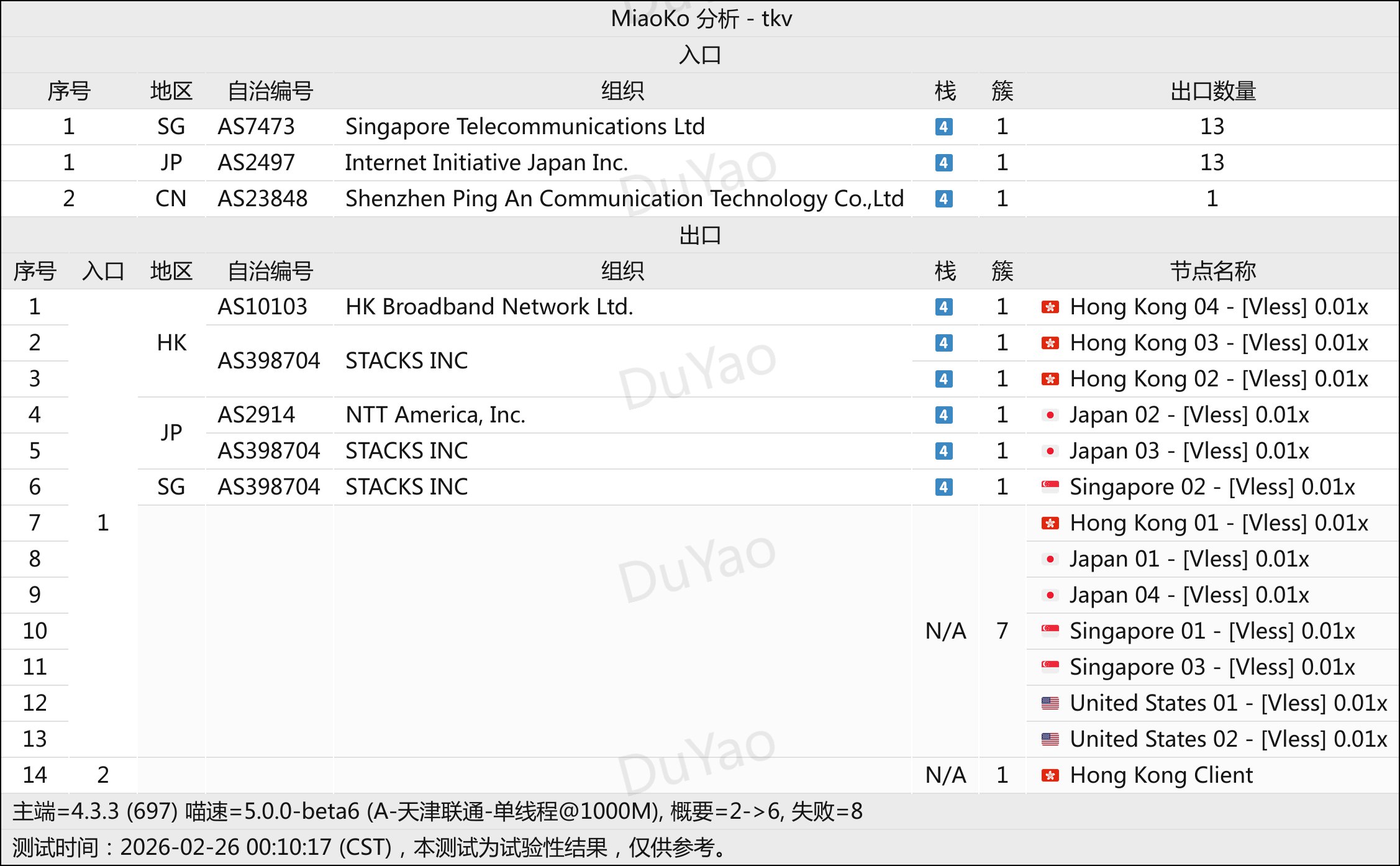
Task: Click the 测试时间 timestamp footer line
Action: (370, 847)
